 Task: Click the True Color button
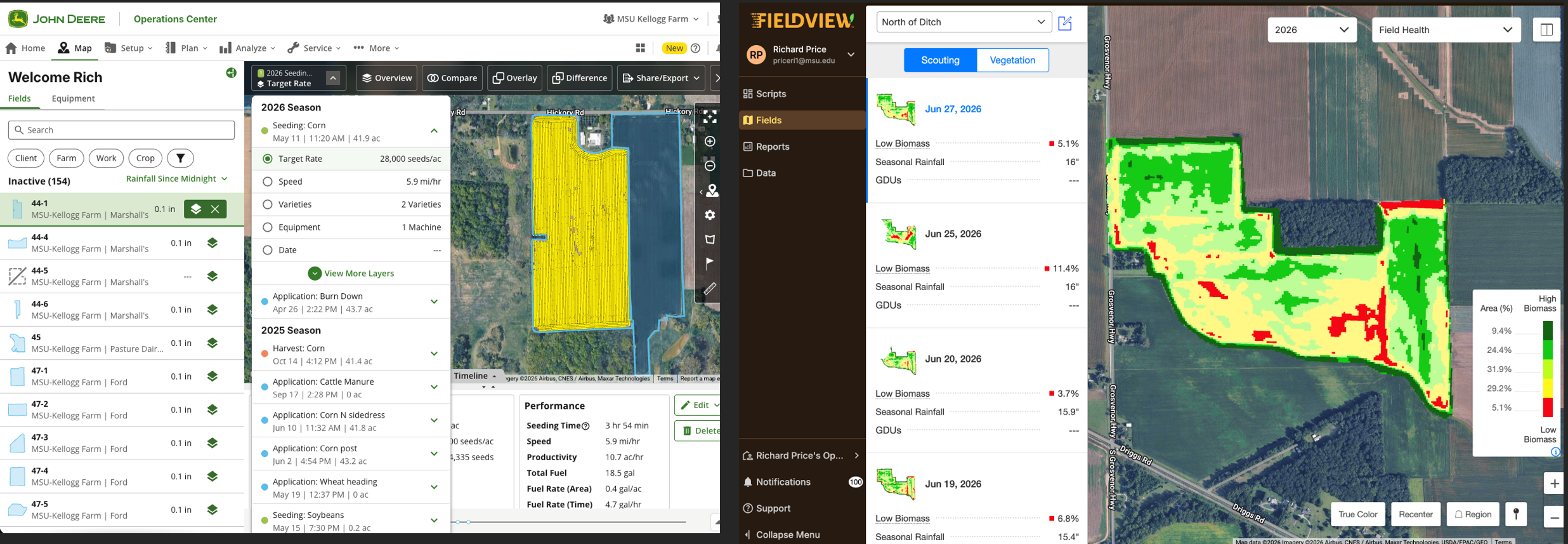(x=1358, y=514)
